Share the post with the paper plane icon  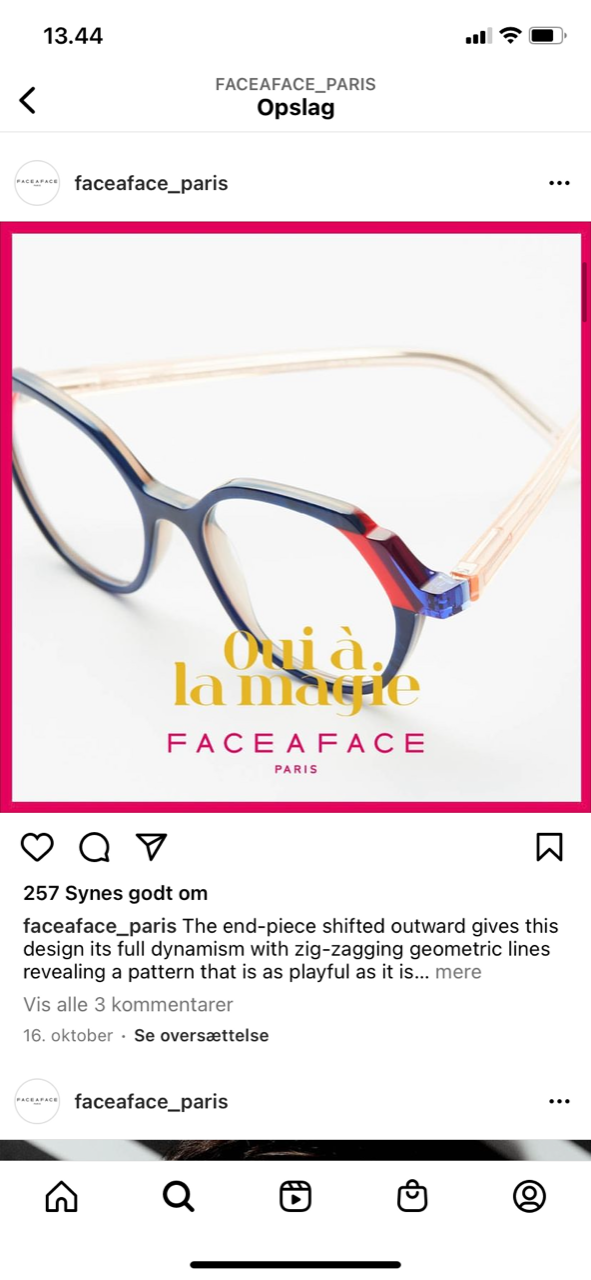pyautogui.click(x=151, y=847)
